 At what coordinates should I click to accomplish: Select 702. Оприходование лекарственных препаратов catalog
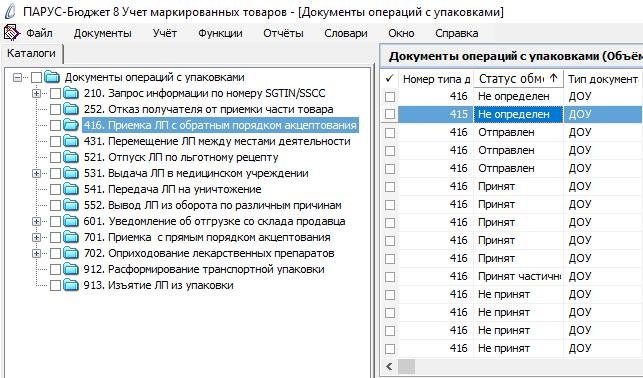coord(209,253)
